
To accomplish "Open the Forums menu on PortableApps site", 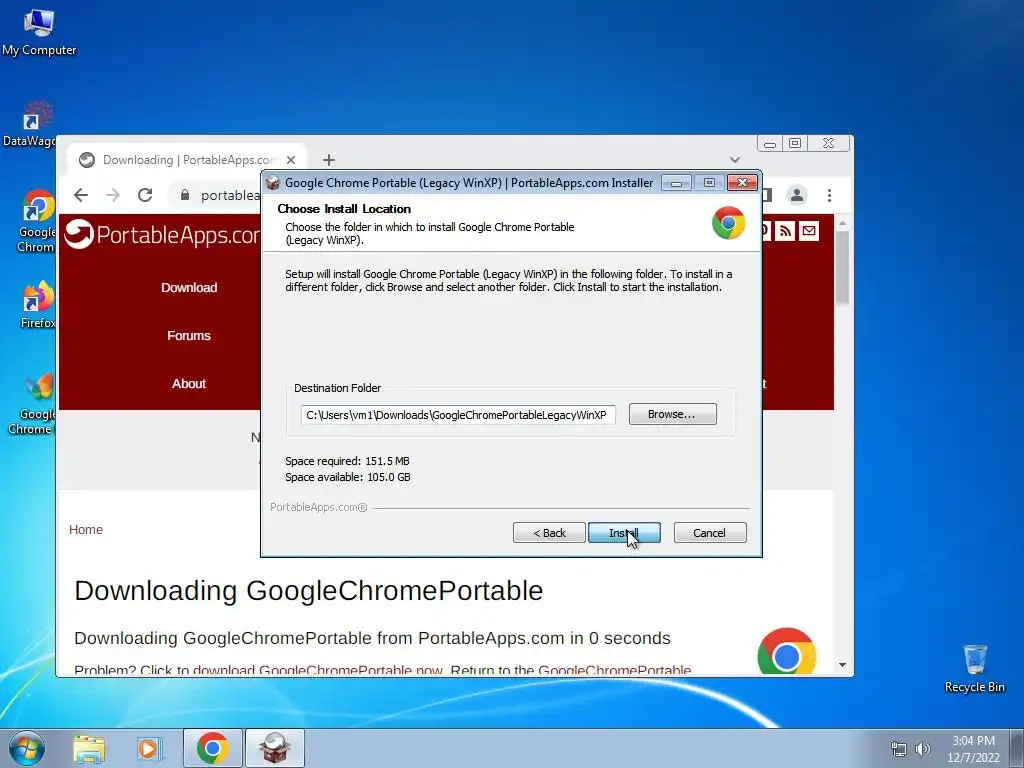I will coord(189,336).
